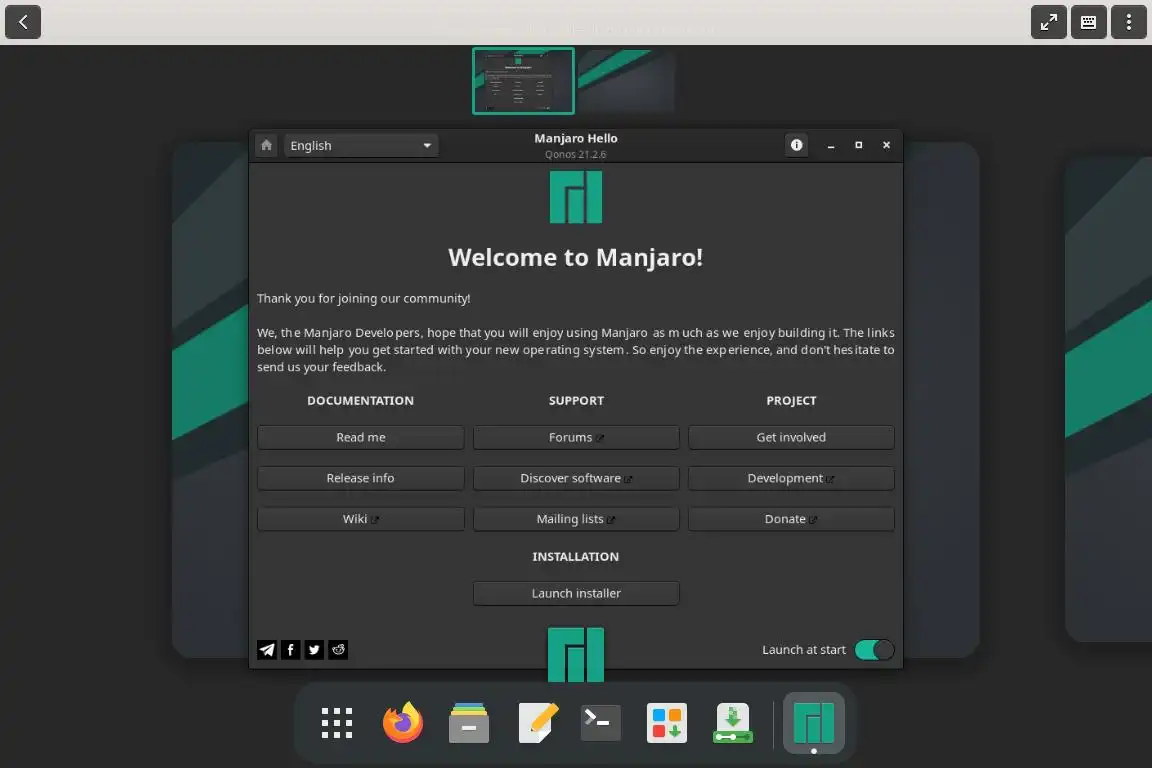
Task: Open the file manager from the dock
Action: pyautogui.click(x=469, y=723)
